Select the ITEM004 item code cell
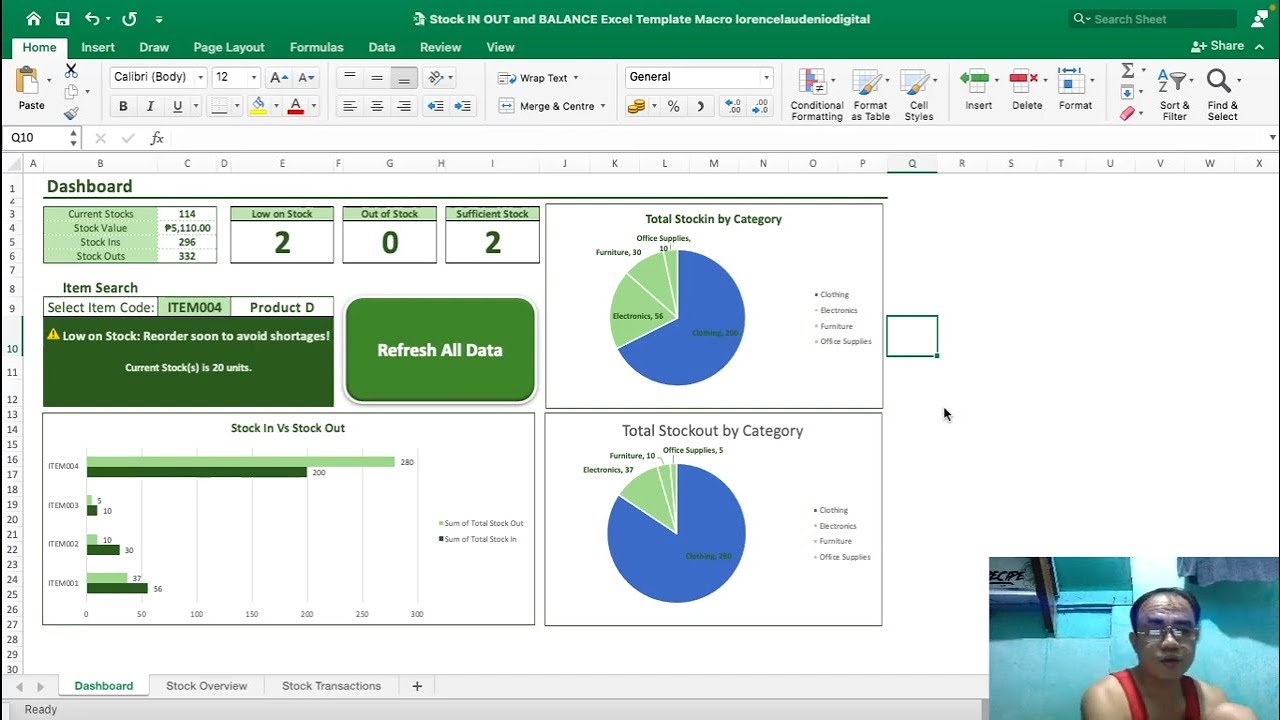This screenshot has height=720, width=1280. [194, 307]
